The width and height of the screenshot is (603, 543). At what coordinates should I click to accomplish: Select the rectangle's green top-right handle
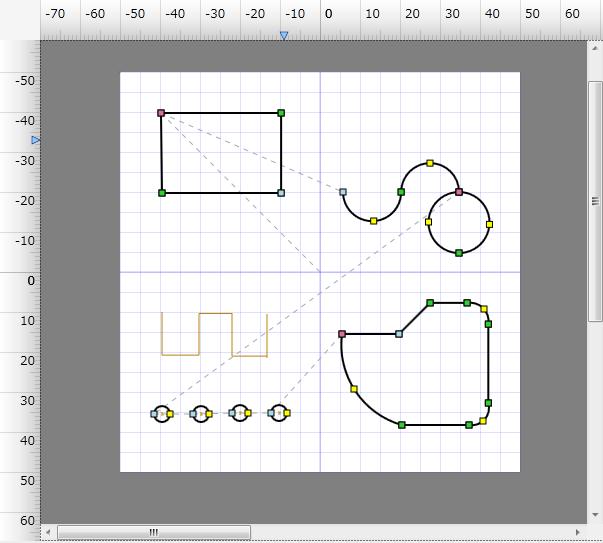point(281,113)
